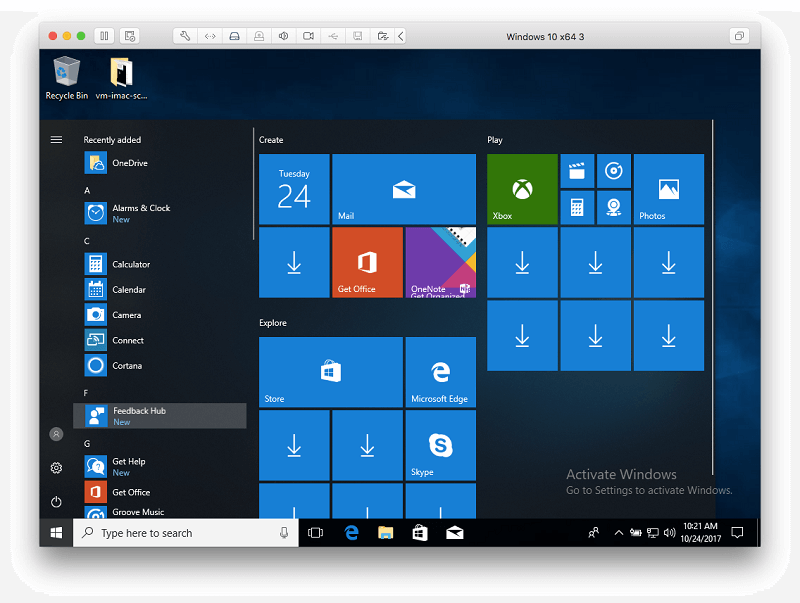
Task: Open Task View on the taskbar
Action: click(315, 533)
